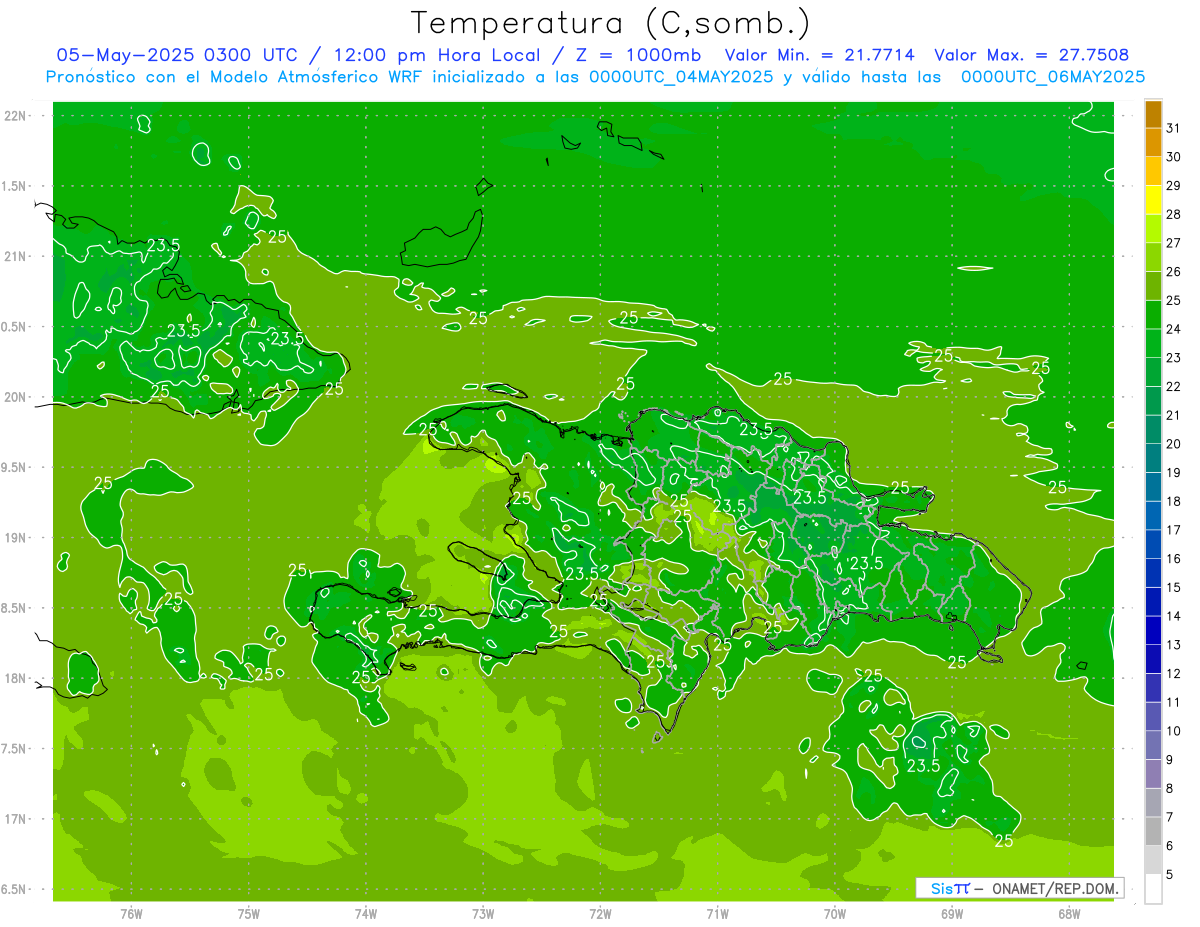Click 'Valor Min. = 21.7714' text

point(819,55)
